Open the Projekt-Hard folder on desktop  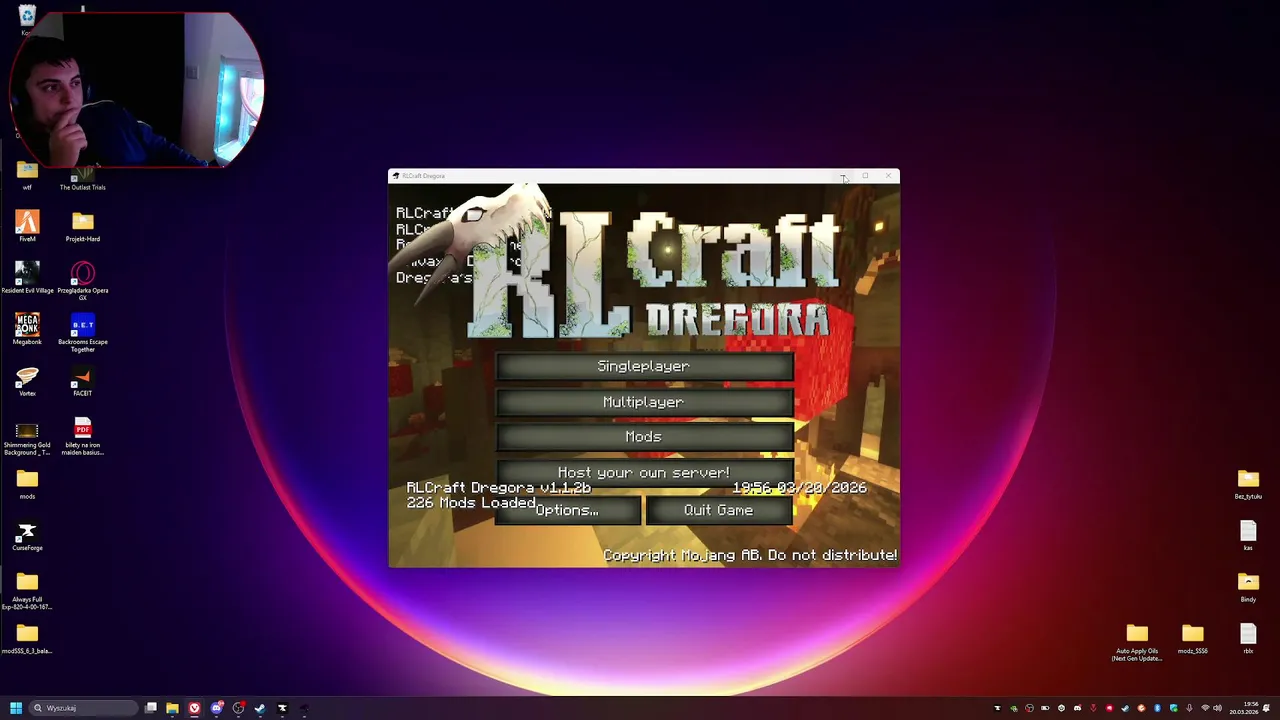click(x=82, y=225)
